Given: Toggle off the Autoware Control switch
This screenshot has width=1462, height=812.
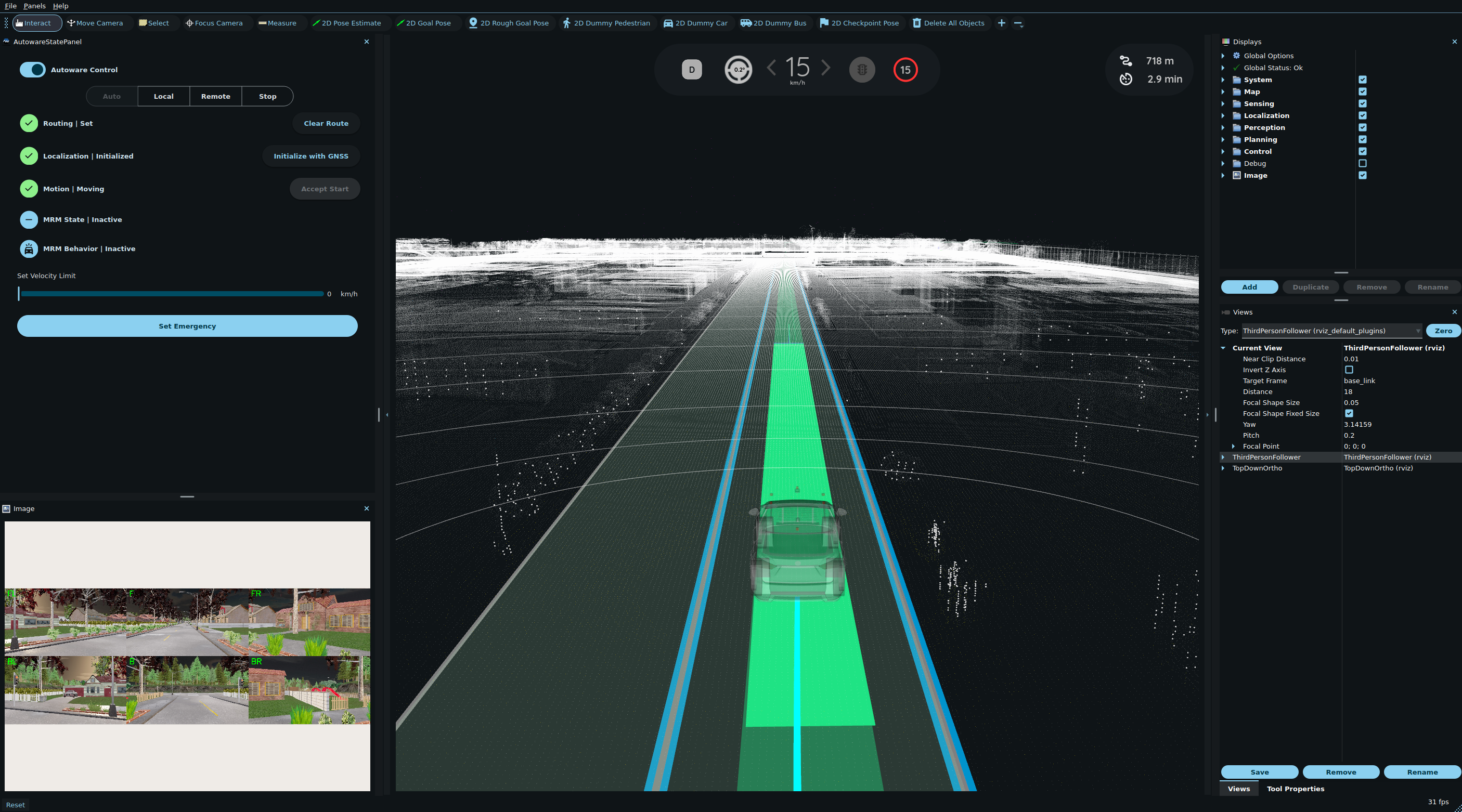Looking at the screenshot, I should [x=32, y=69].
